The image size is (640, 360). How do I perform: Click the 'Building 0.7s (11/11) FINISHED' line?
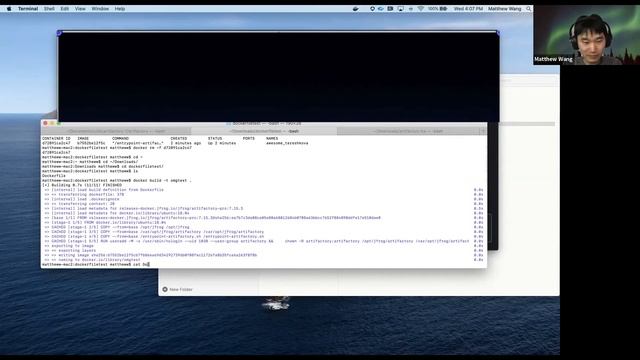[82, 185]
